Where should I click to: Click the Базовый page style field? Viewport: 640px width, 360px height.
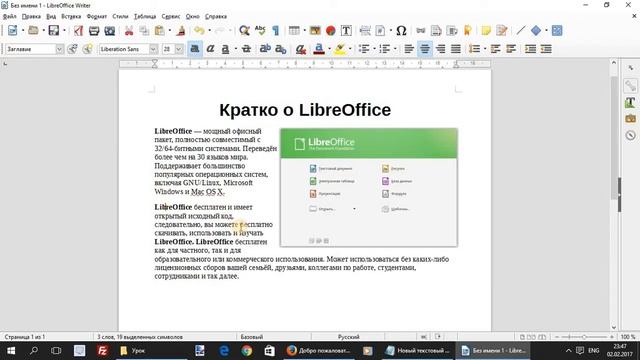click(251, 337)
